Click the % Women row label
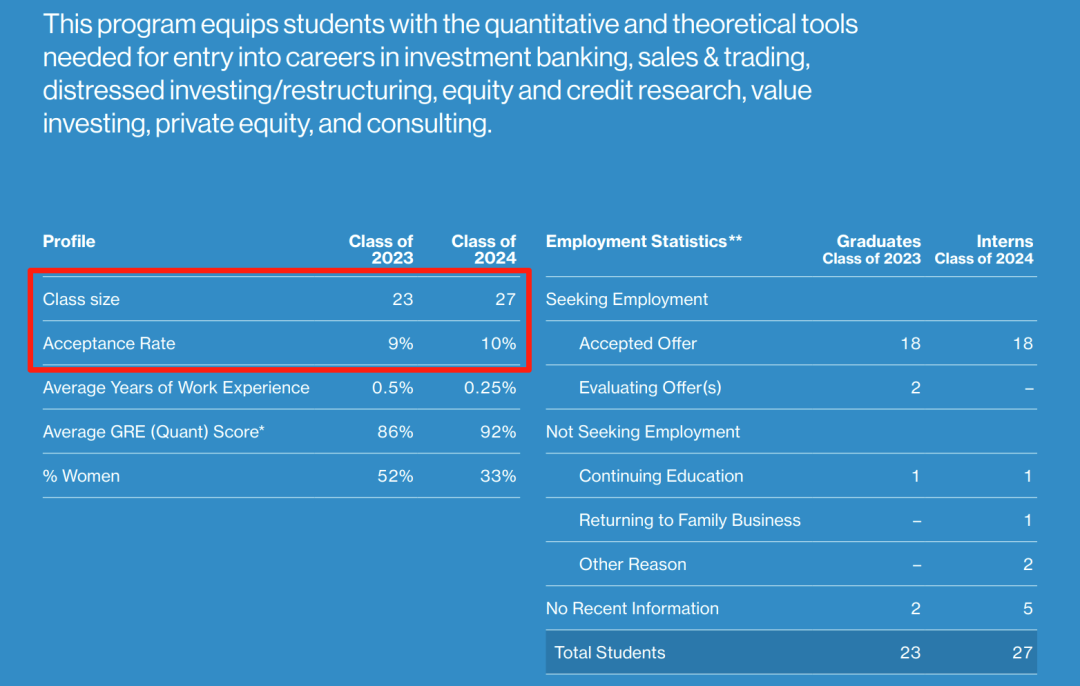Viewport: 1080px width, 686px height. pos(81,476)
